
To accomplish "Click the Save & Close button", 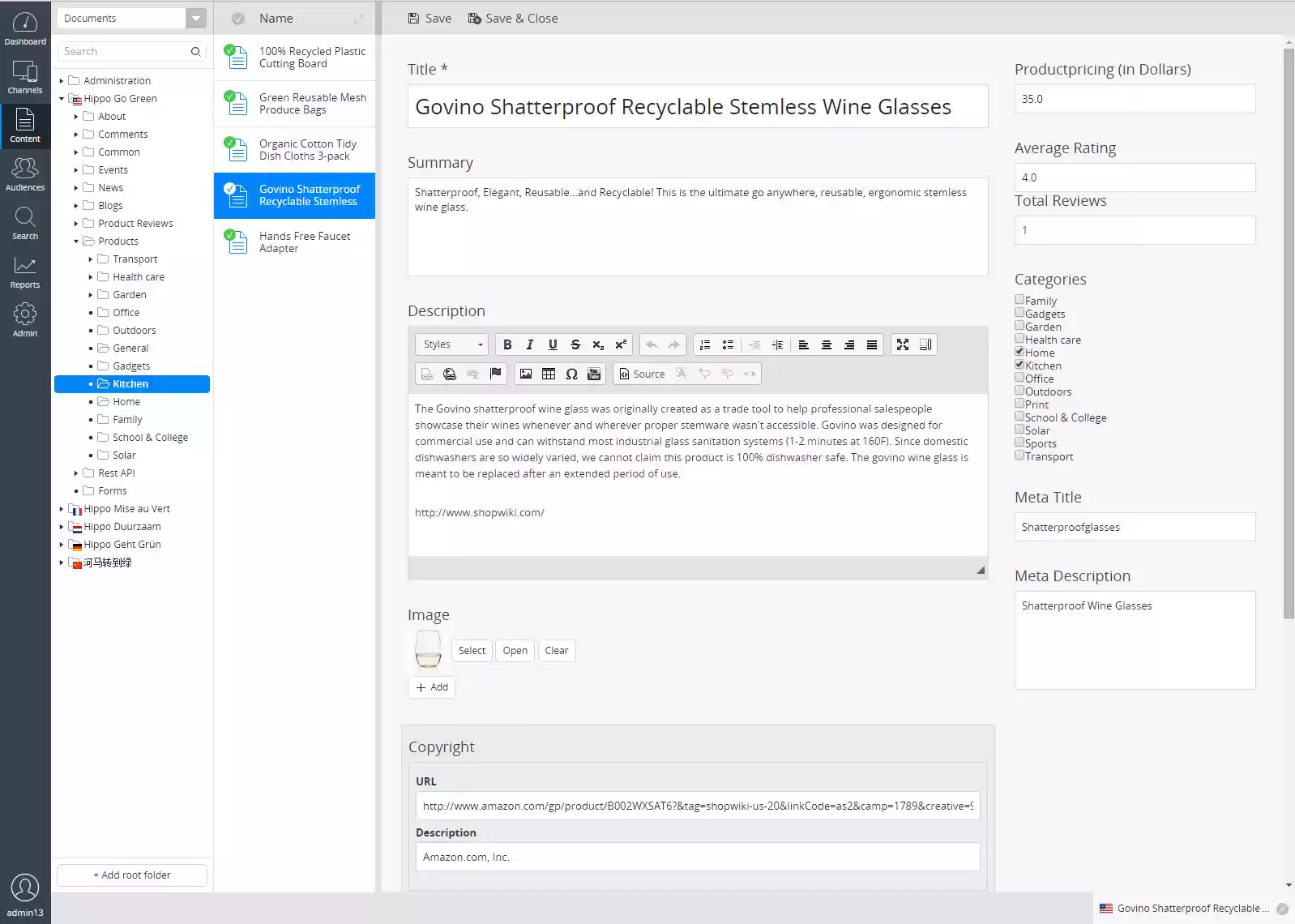I will click(x=513, y=18).
